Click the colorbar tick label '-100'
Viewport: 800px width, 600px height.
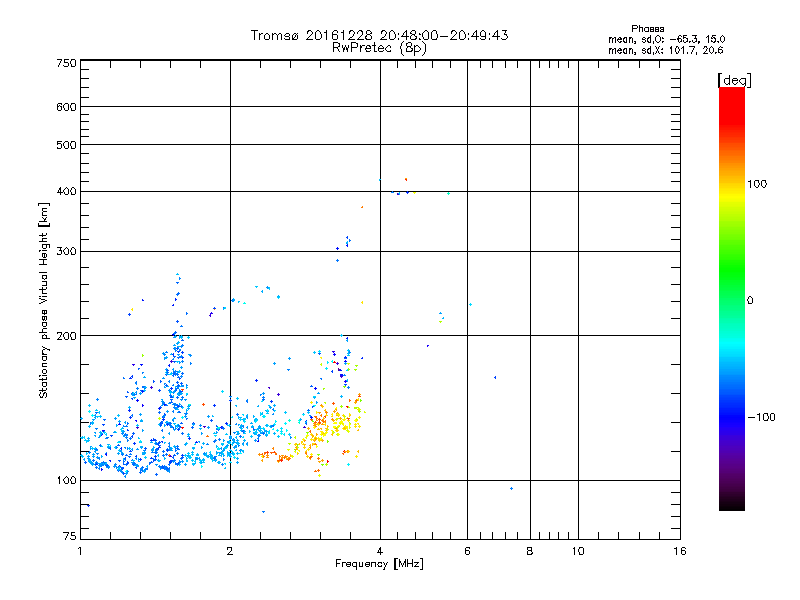761,417
